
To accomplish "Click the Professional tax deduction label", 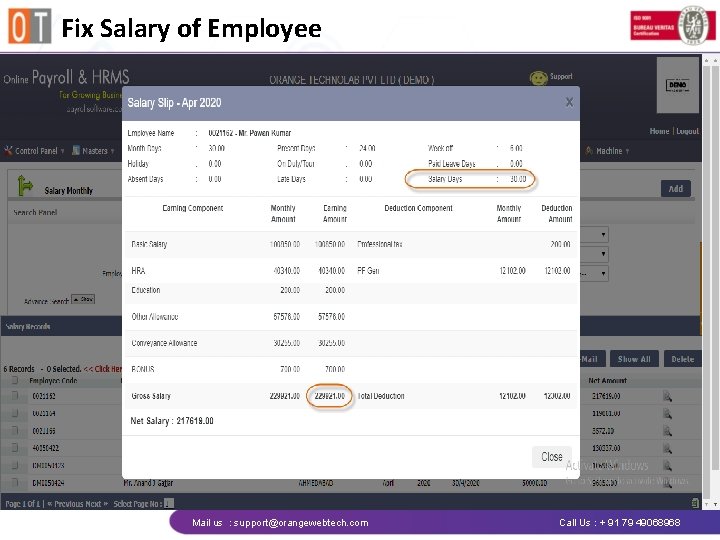I will 379,244.
